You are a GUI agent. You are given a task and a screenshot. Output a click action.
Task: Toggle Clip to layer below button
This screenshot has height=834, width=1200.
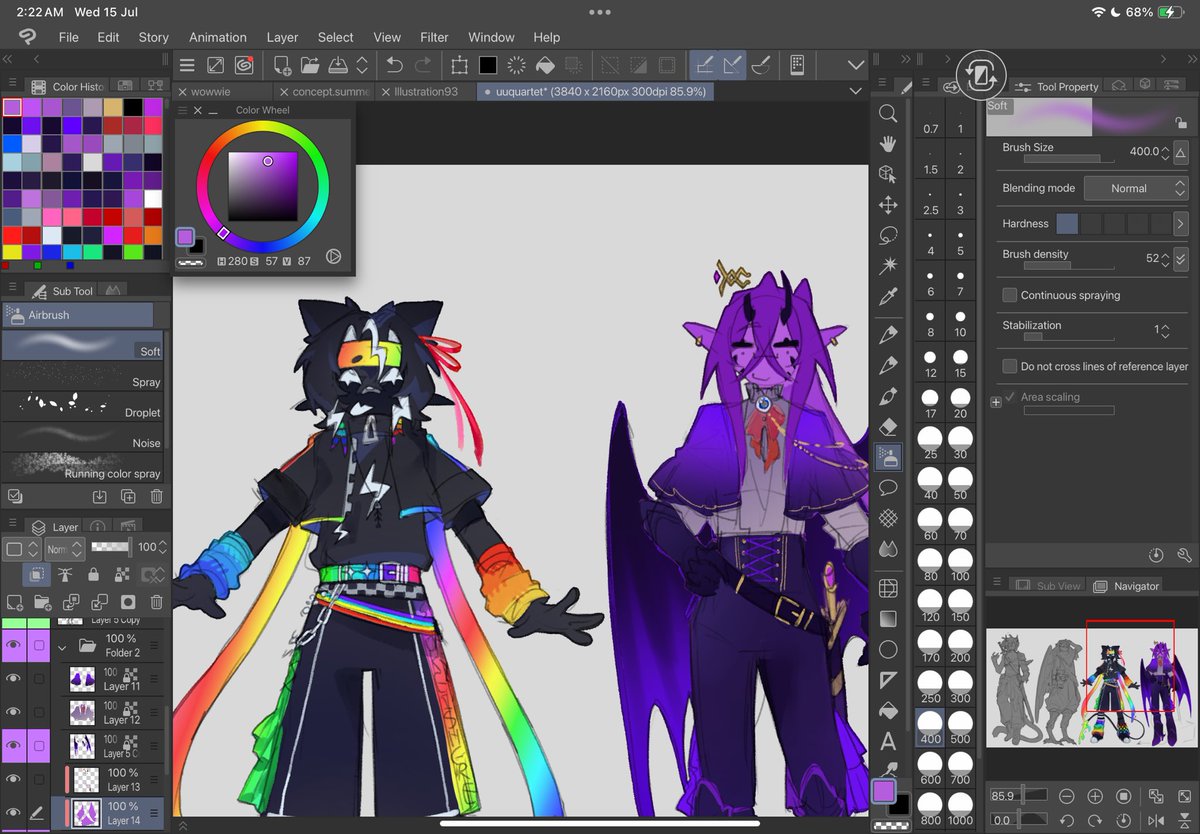(36, 574)
